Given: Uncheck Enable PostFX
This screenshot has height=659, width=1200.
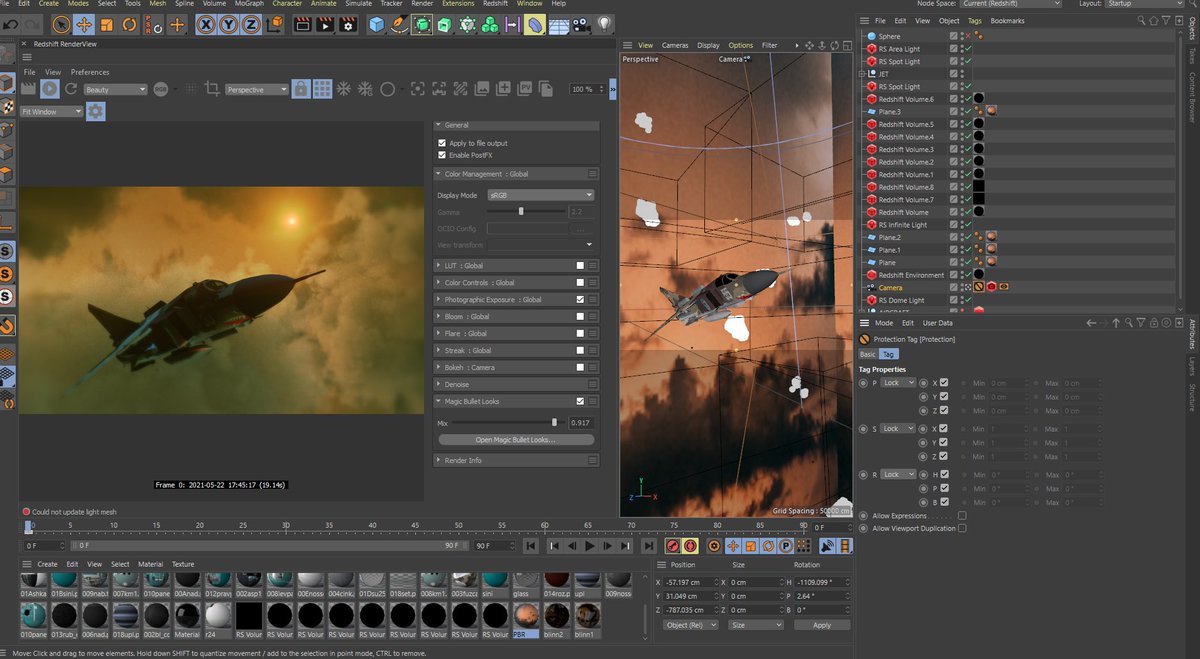Looking at the screenshot, I should point(442,155).
